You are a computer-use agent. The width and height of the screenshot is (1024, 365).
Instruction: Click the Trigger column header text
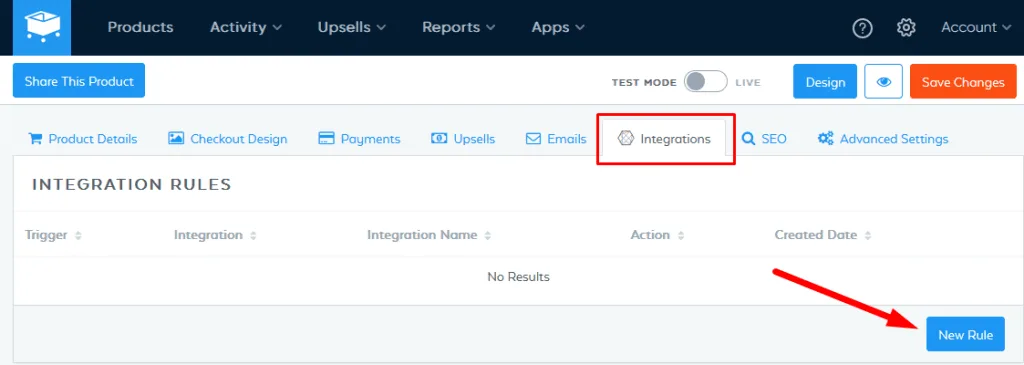tap(46, 235)
